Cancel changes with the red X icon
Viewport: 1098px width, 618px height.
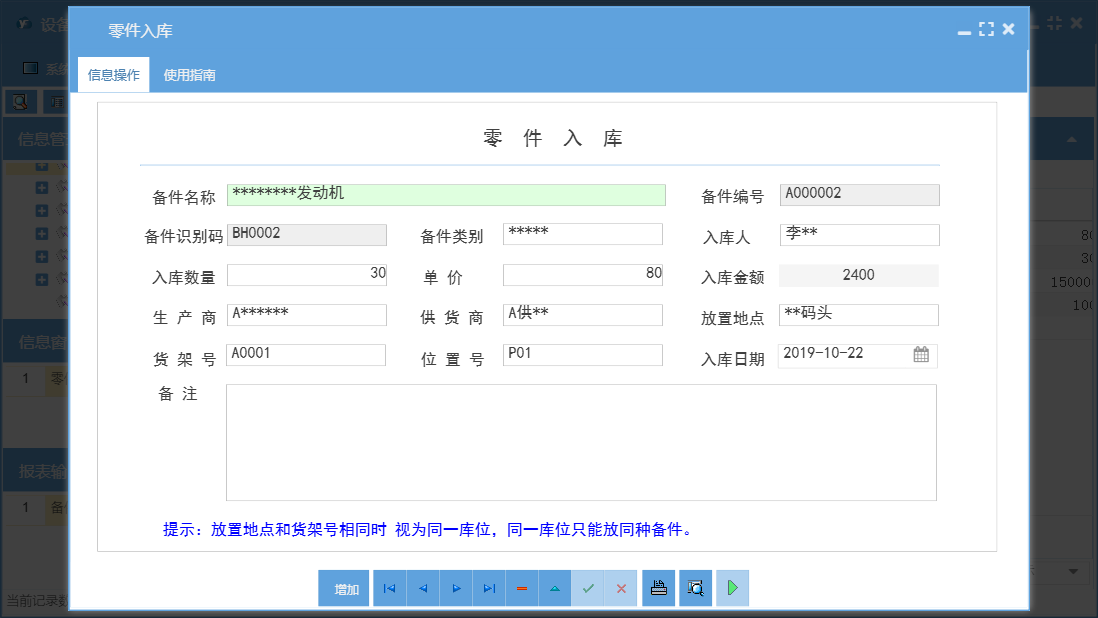(621, 588)
